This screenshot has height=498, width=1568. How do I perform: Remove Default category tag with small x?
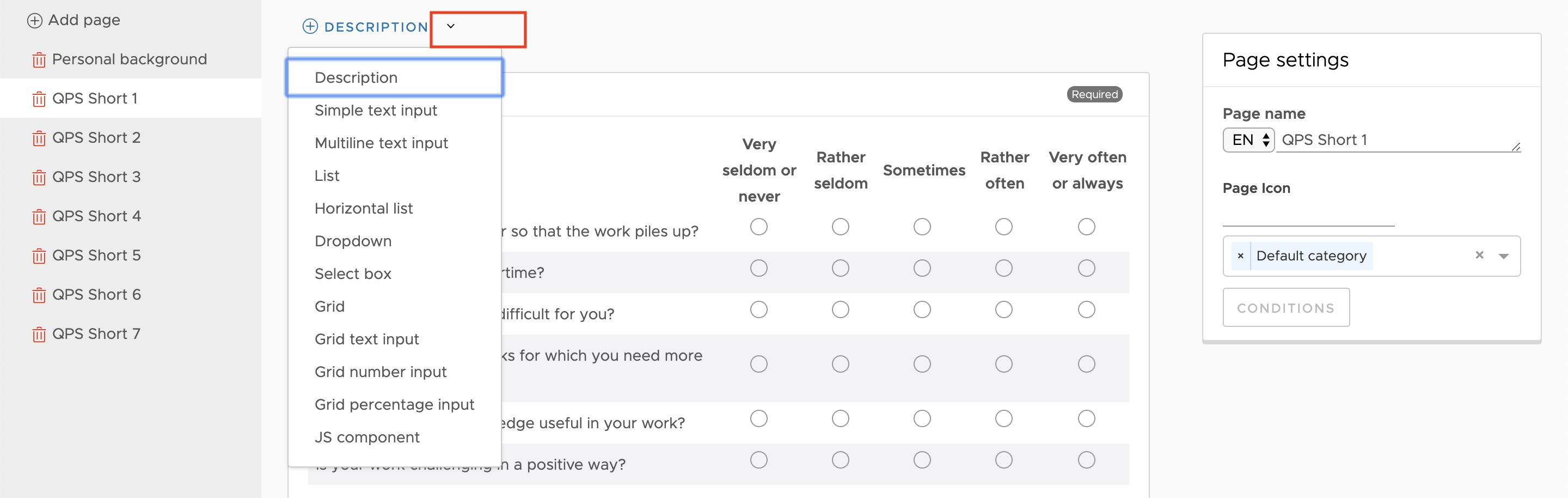[x=1240, y=256]
